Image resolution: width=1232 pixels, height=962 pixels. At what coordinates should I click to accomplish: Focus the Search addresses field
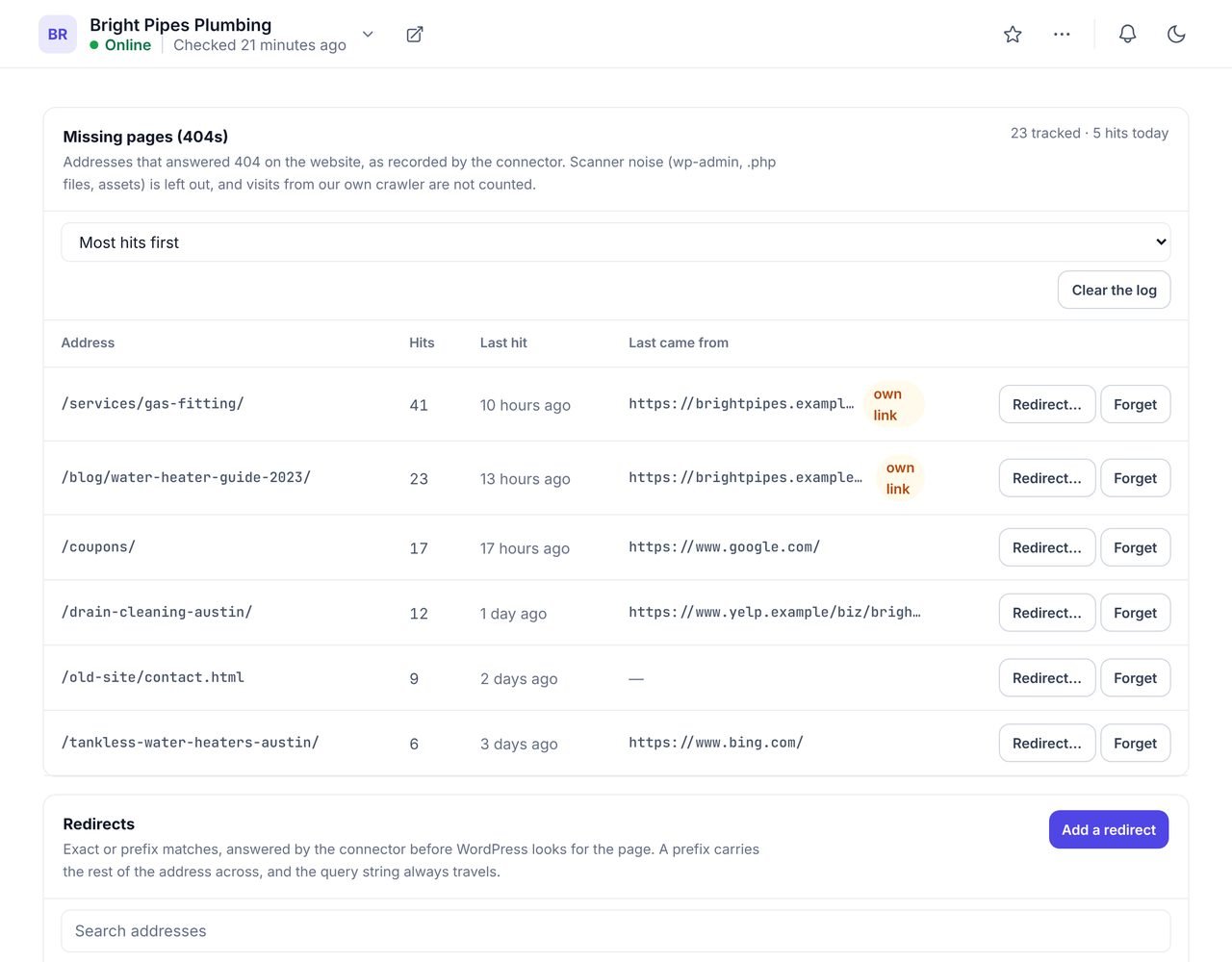point(616,931)
